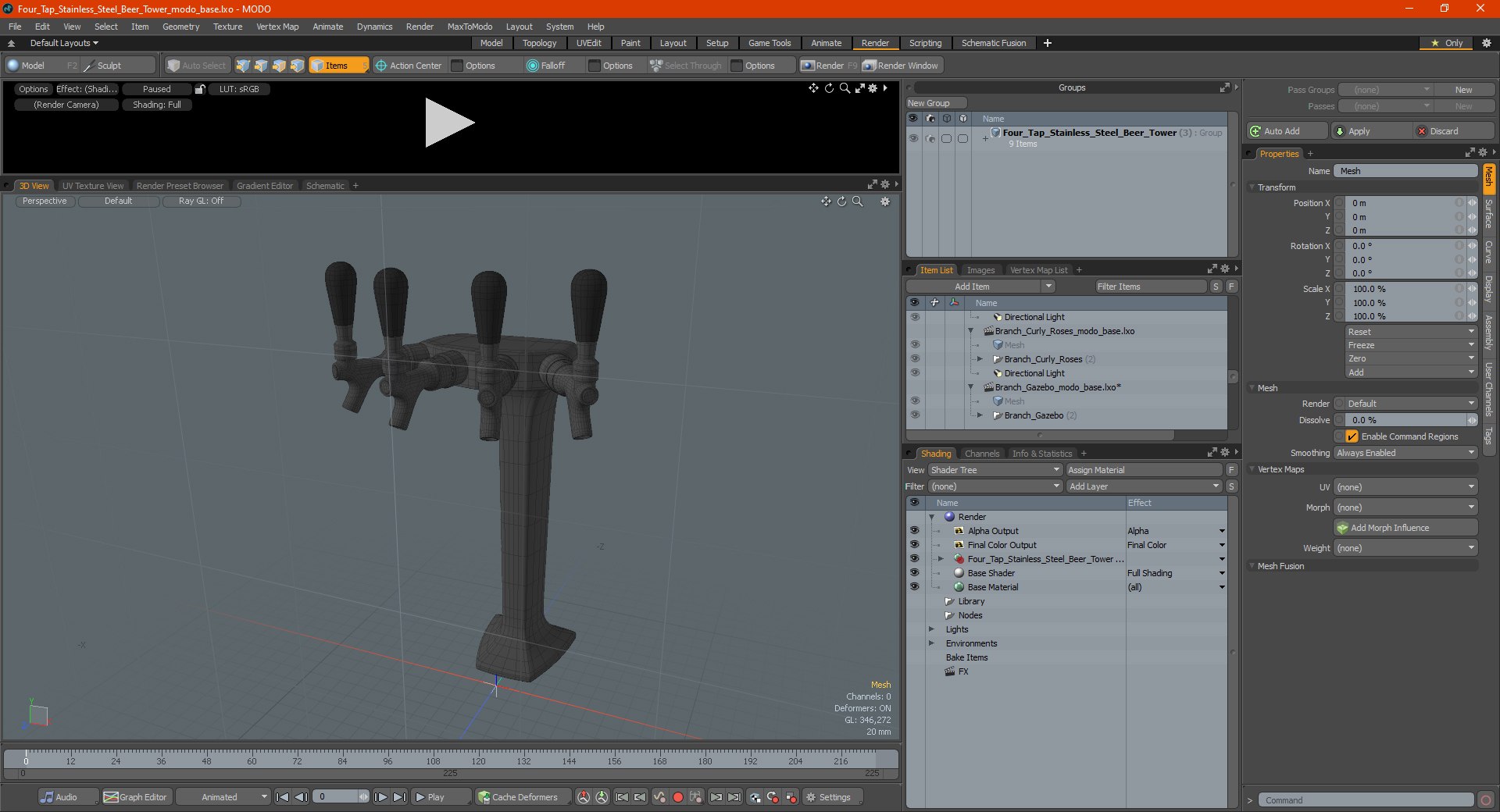
Task: Go to first frame button
Action: pyautogui.click(x=283, y=797)
